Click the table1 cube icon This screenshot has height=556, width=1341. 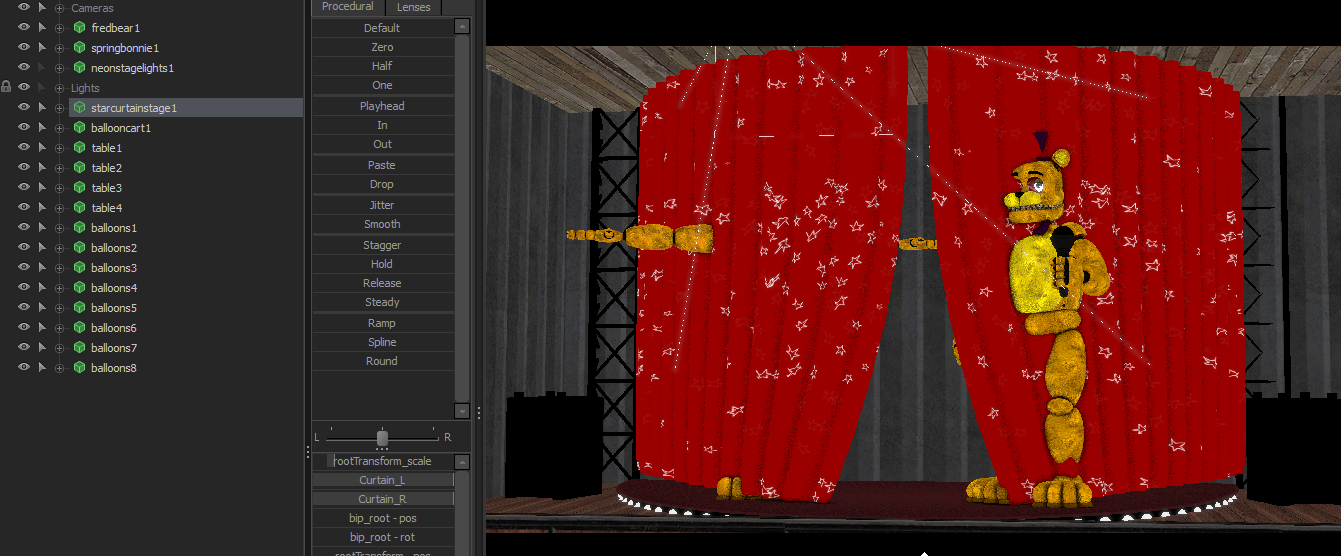click(79, 148)
